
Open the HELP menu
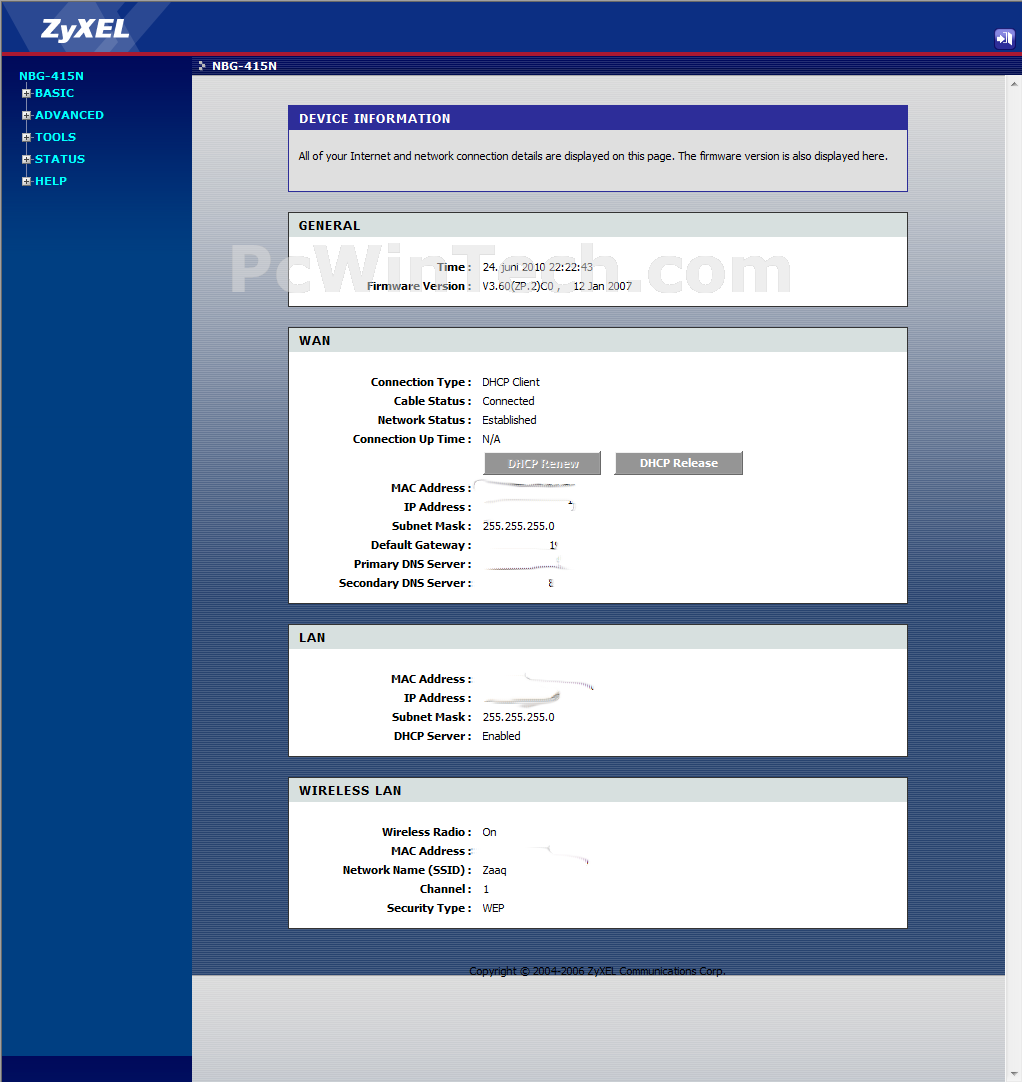[51, 181]
